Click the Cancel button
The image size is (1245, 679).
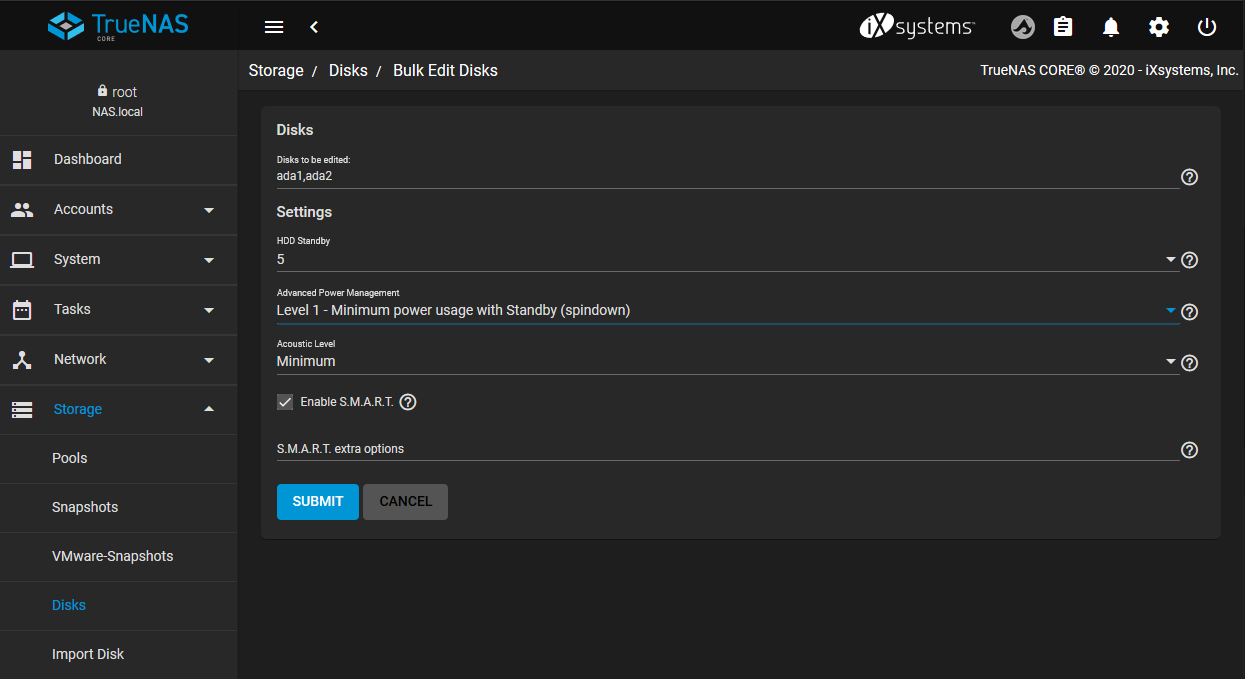point(405,502)
